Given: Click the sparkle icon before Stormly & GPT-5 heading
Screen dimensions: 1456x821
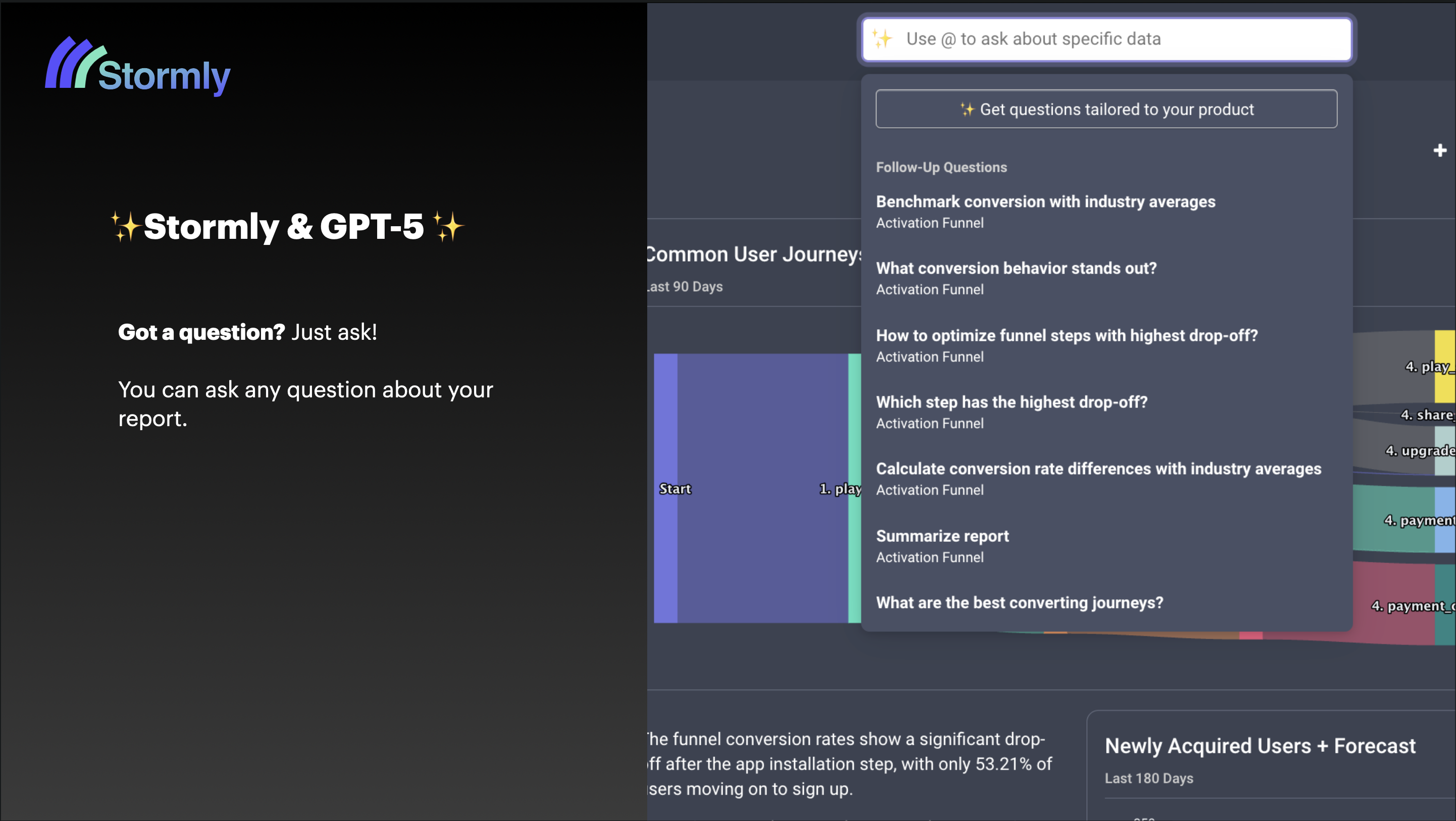Looking at the screenshot, I should (125, 227).
